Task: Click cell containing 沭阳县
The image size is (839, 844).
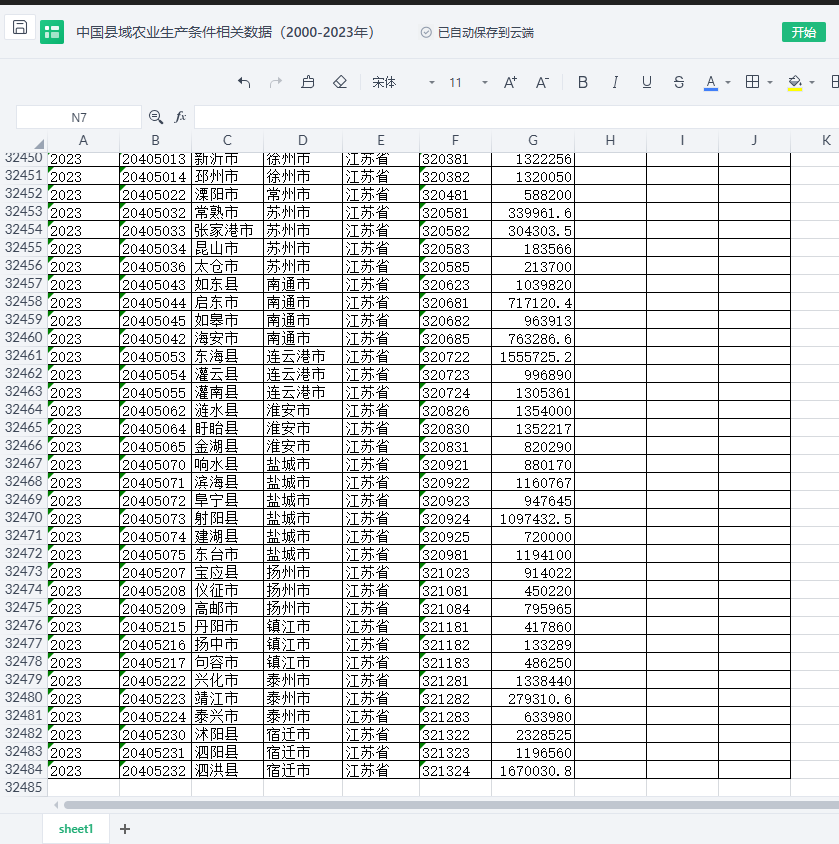Action: [x=227, y=734]
